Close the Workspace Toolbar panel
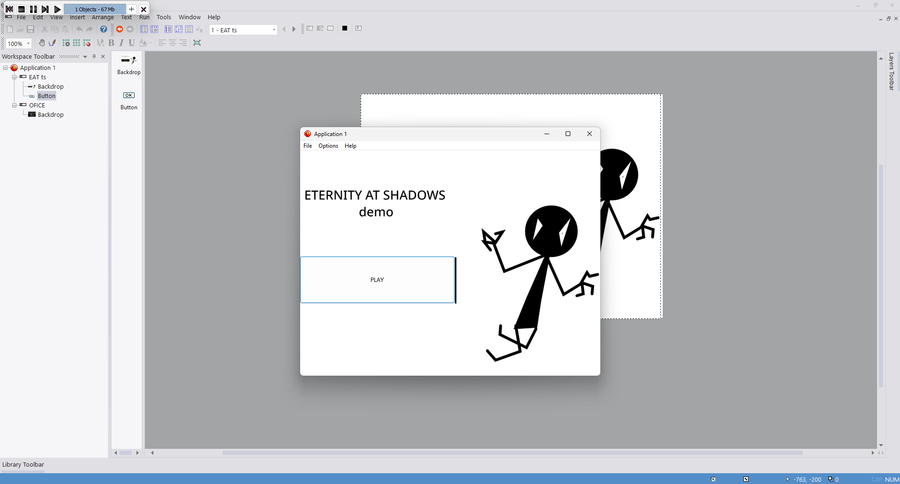This screenshot has width=900, height=484. 103,57
